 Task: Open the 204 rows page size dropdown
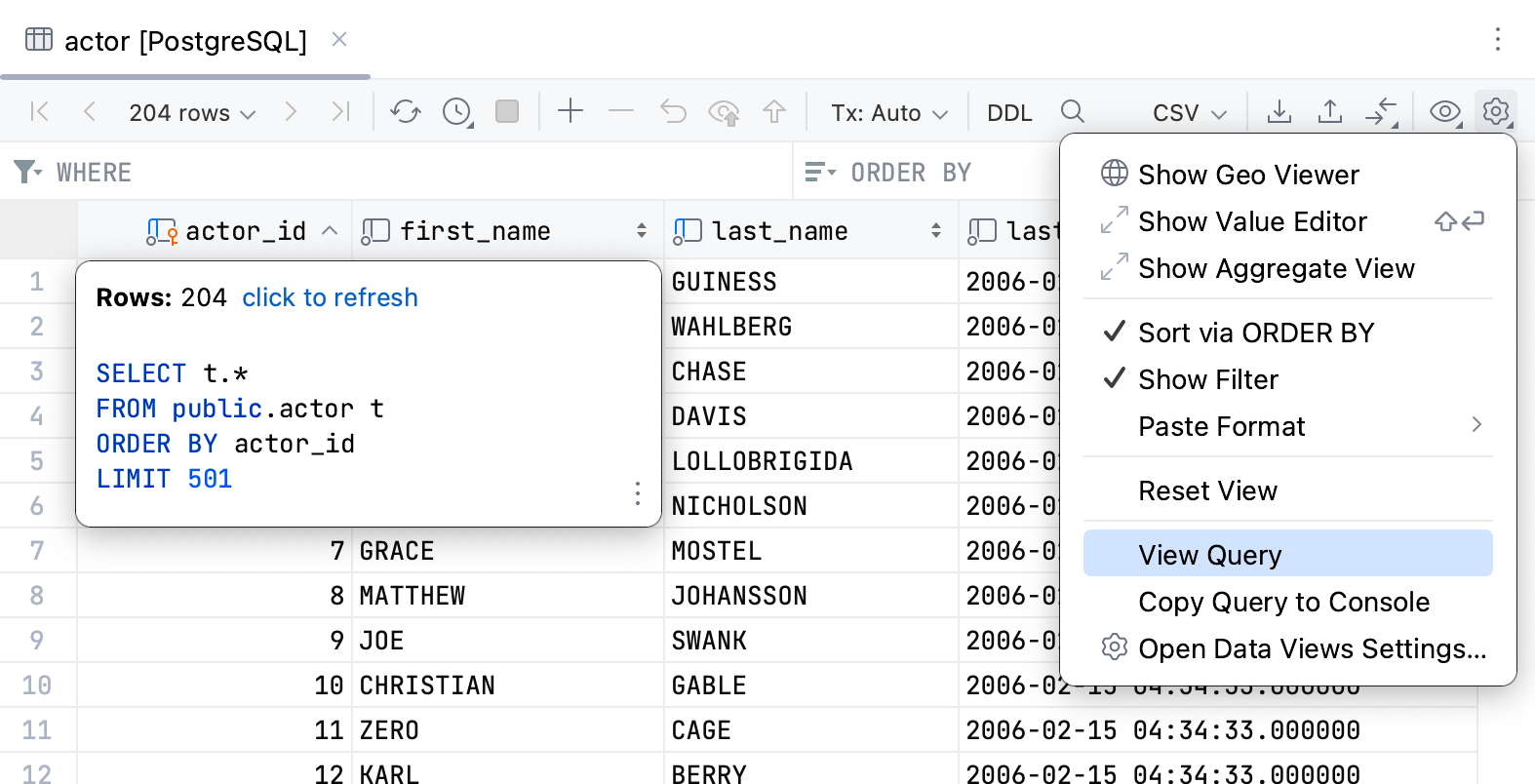[192, 113]
